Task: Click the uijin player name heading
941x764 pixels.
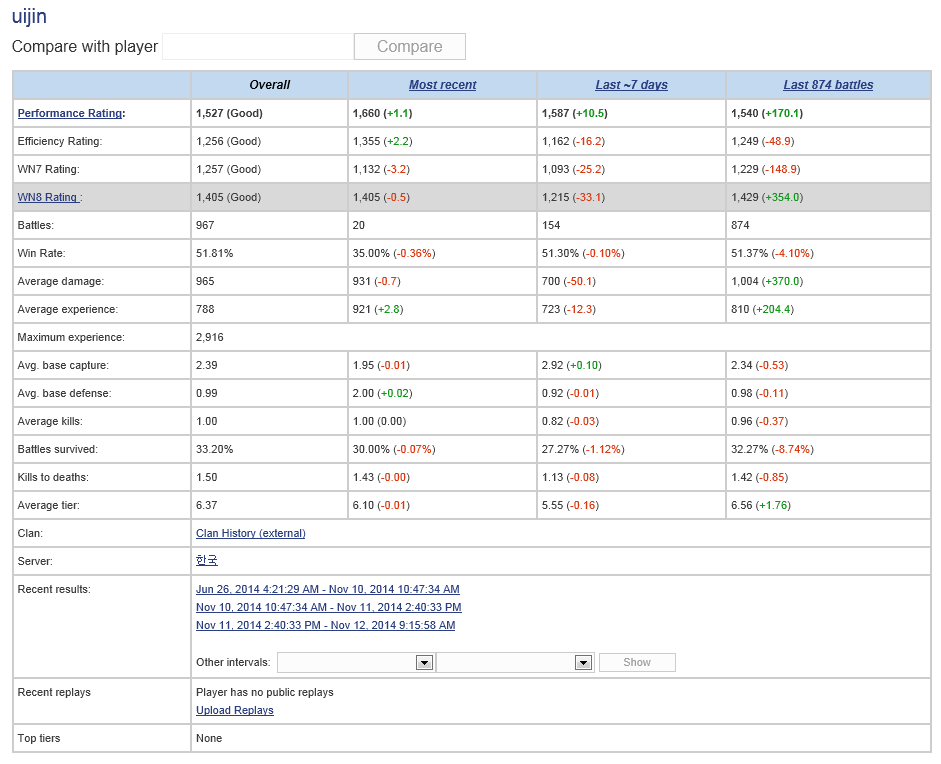Action: pos(29,17)
